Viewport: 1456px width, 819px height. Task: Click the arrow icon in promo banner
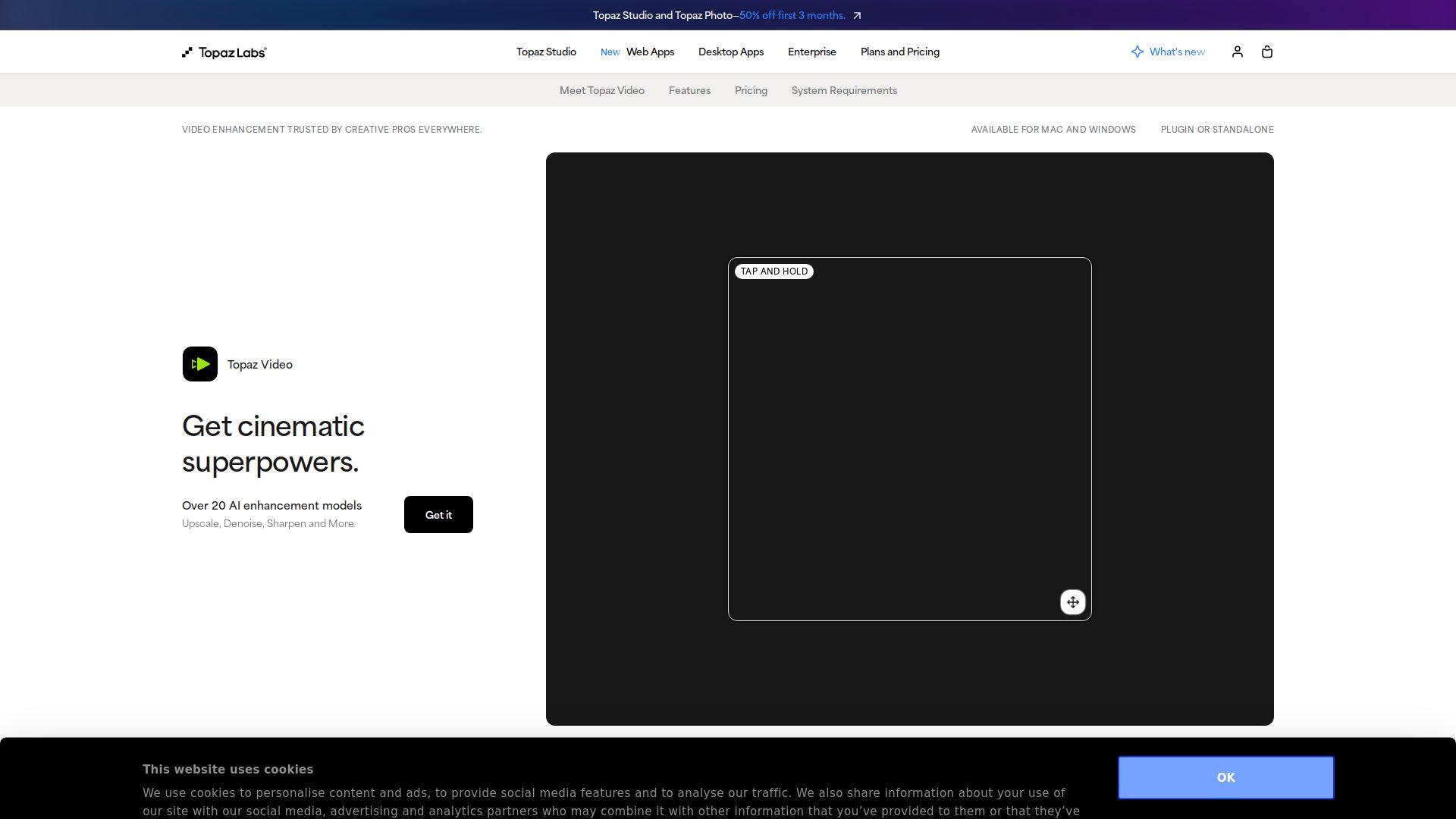pyautogui.click(x=857, y=15)
